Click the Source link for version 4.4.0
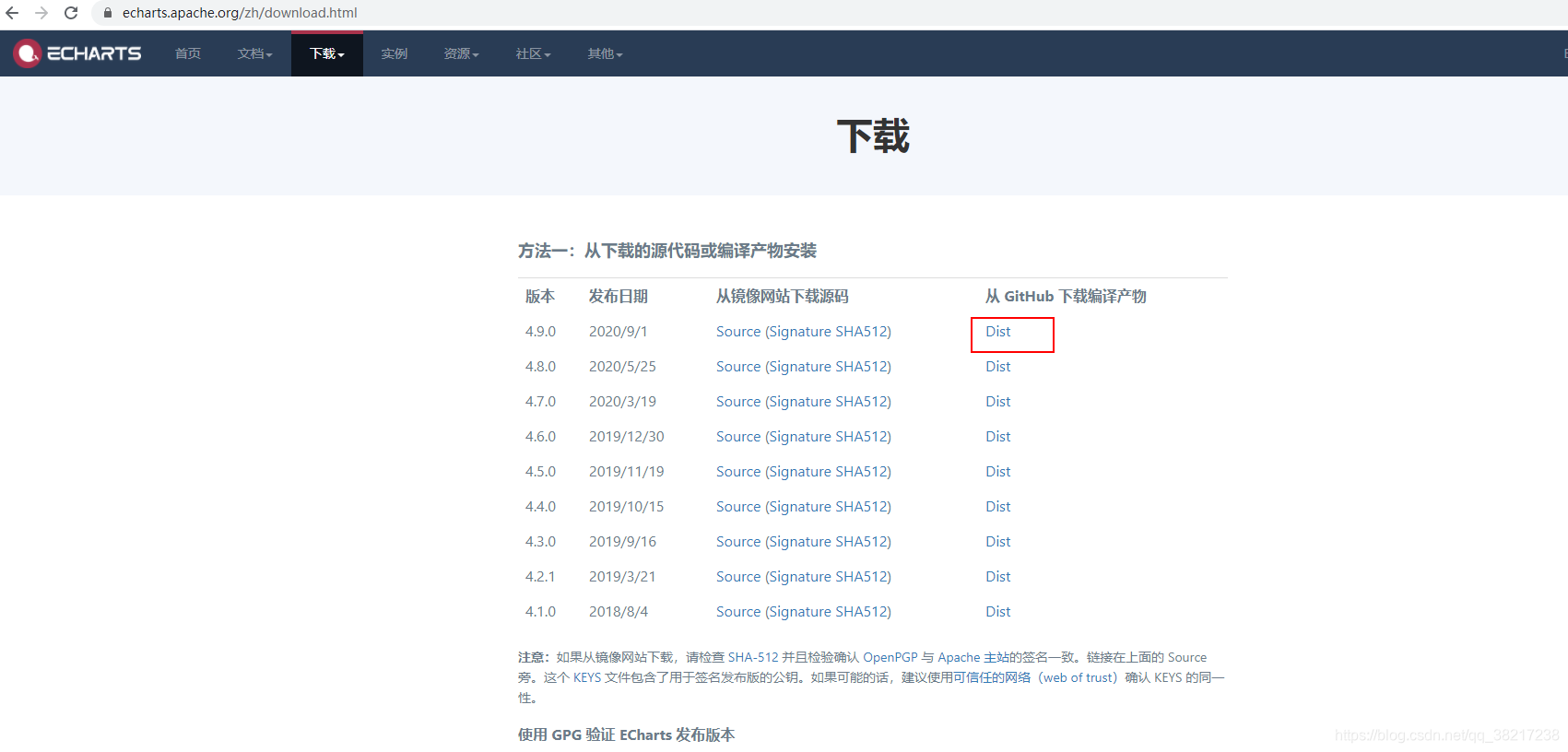Viewport: 1568px width, 752px height. (738, 507)
